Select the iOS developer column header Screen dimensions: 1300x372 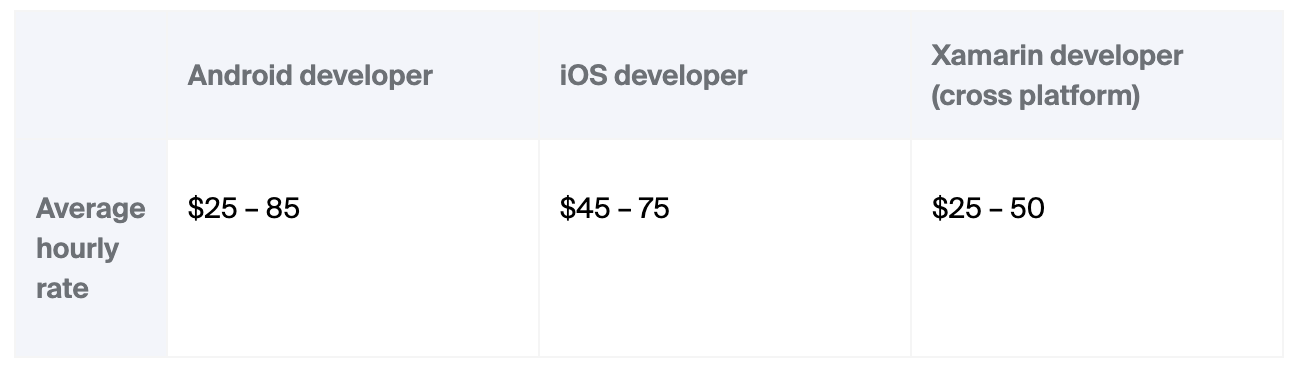(653, 75)
